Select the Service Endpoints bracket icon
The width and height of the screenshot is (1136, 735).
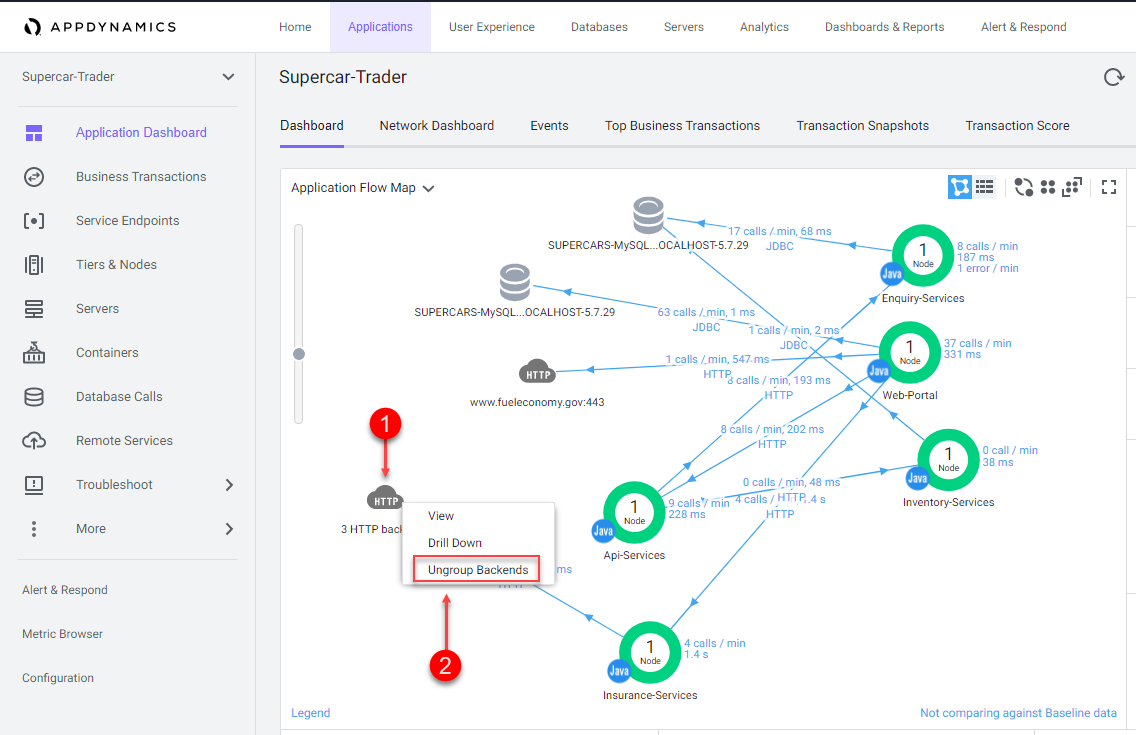[x=34, y=221]
